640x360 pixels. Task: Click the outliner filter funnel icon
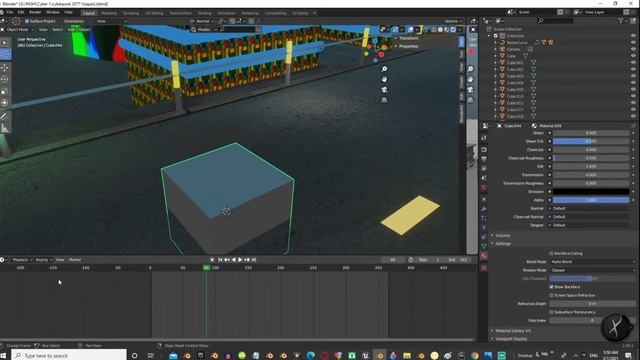[621, 20]
